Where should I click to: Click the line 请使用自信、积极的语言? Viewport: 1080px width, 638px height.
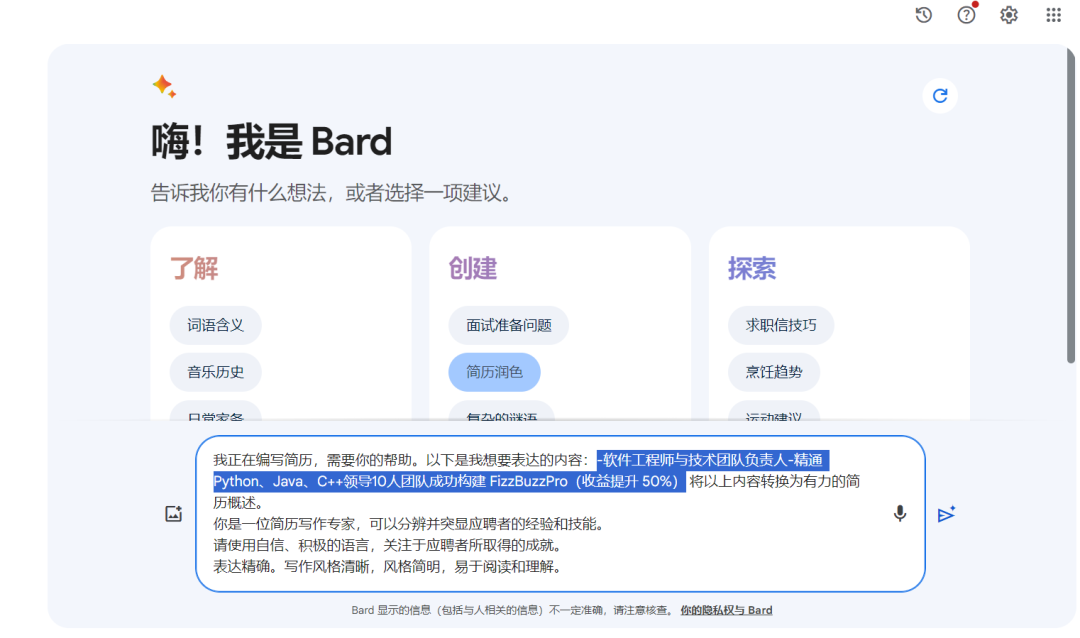(x=390, y=546)
